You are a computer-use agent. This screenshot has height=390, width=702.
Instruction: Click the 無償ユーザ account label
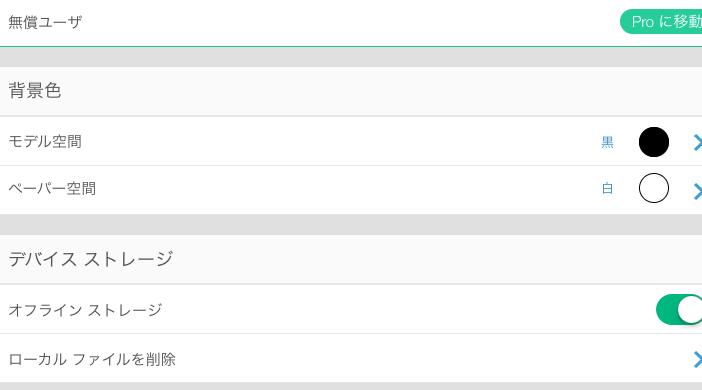[45, 22]
